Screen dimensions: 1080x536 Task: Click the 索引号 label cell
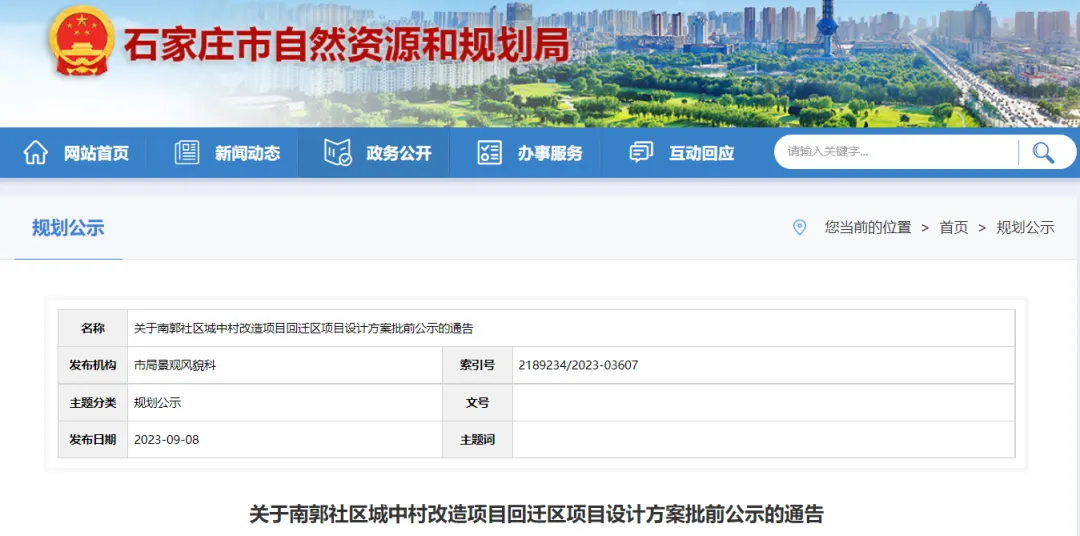477,365
